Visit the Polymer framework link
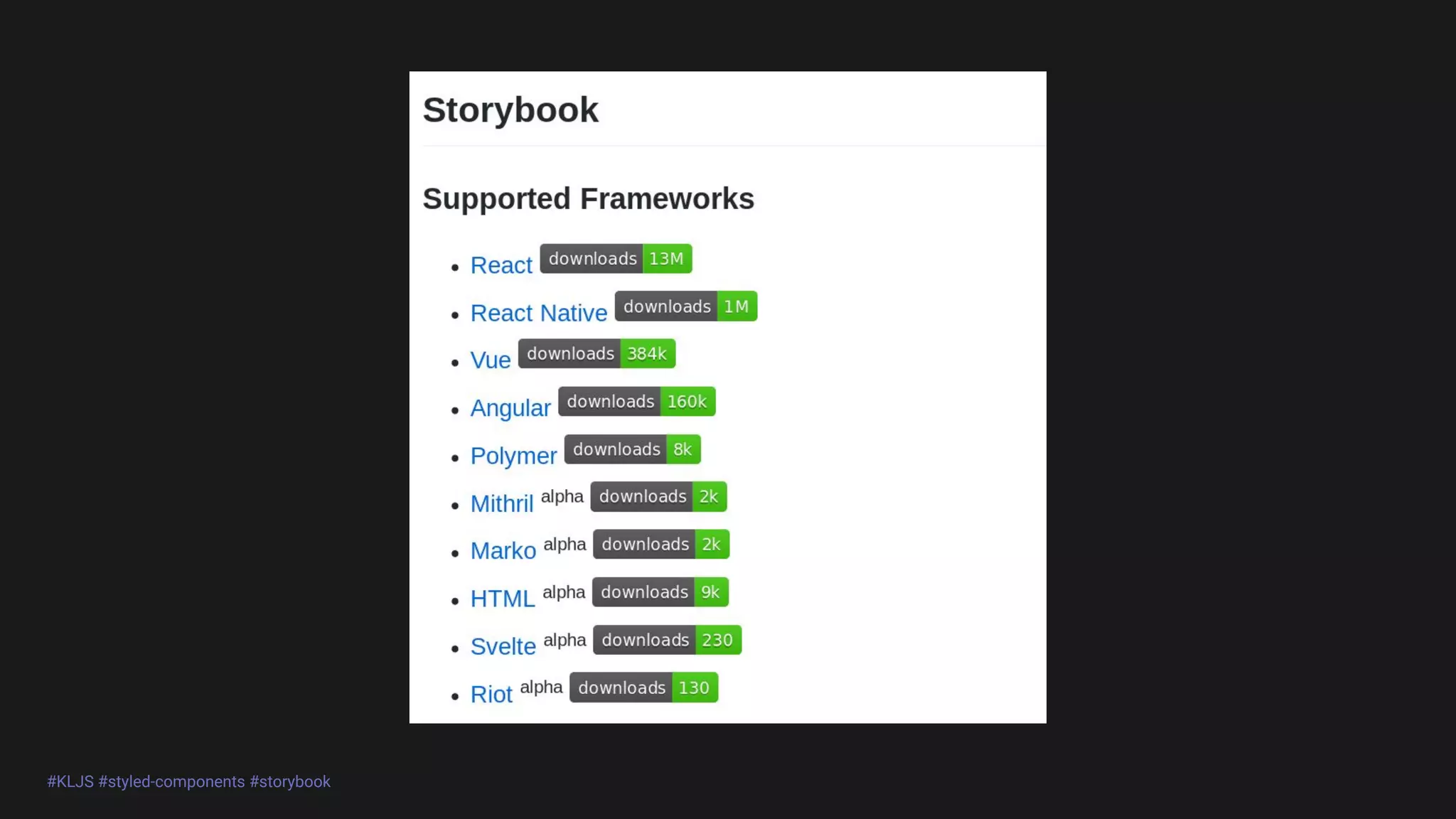 (x=513, y=456)
